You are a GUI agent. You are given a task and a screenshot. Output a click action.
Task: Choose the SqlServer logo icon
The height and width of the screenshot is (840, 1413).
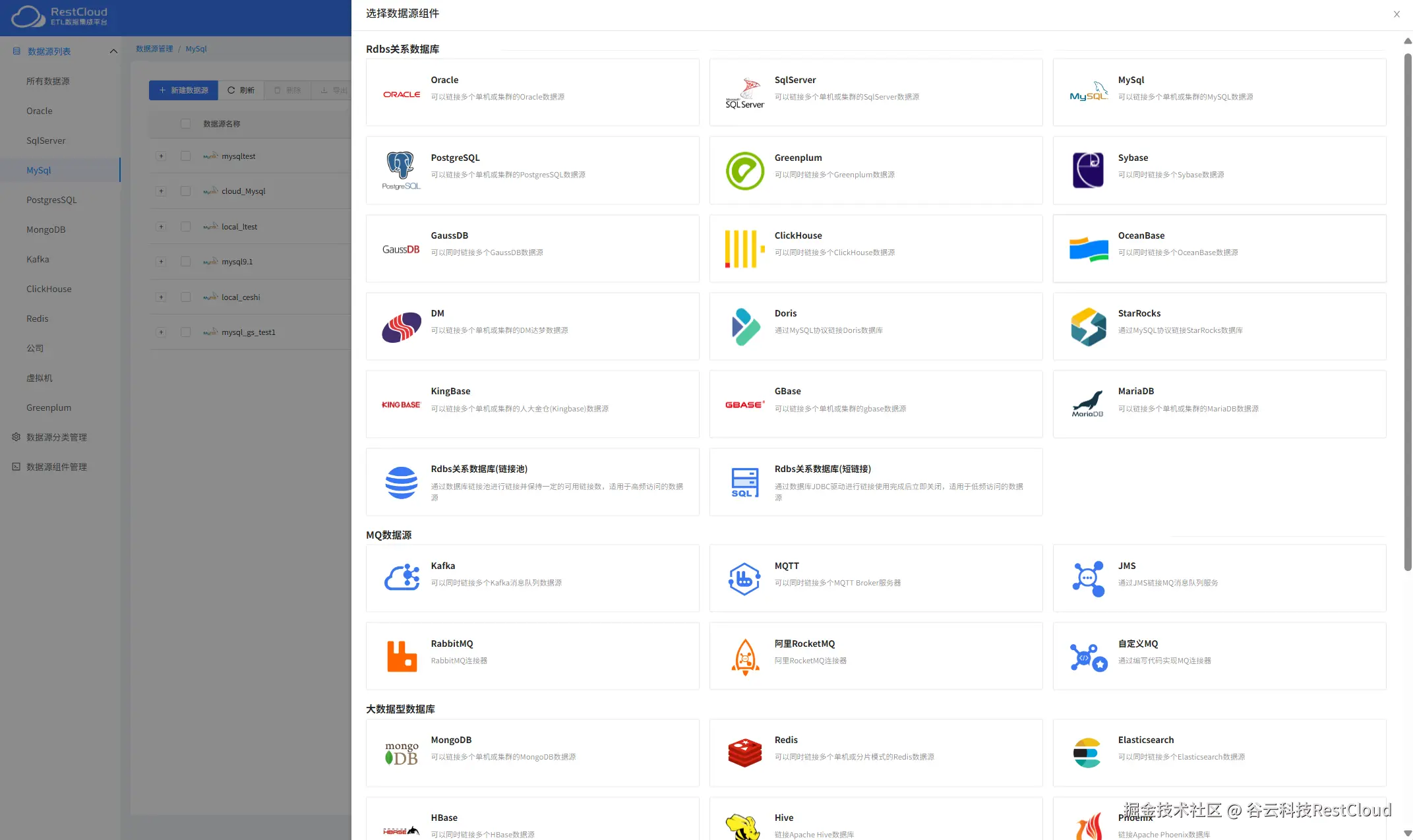point(745,93)
